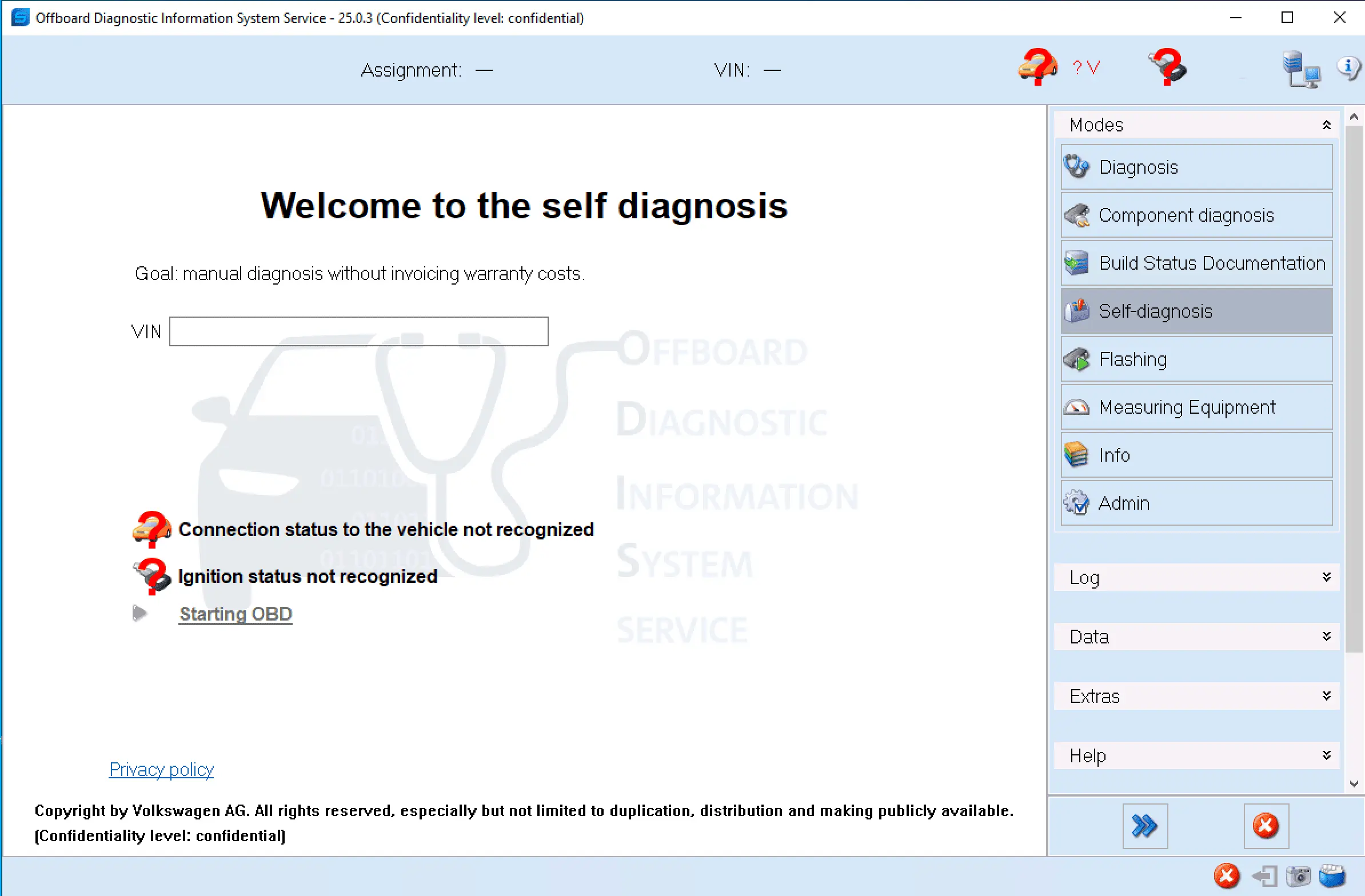
Task: Click the gear checkmark icon on the Admin button
Action: [x=1076, y=503]
